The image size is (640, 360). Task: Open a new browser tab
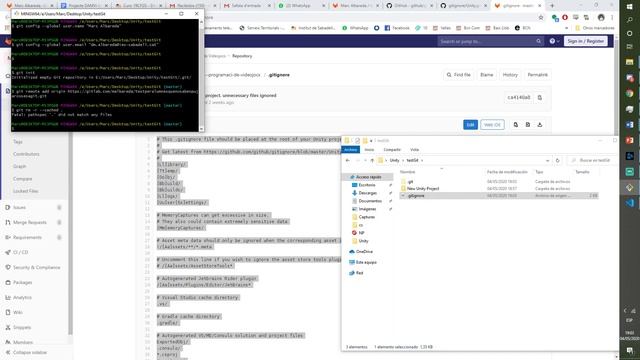tap(552, 6)
